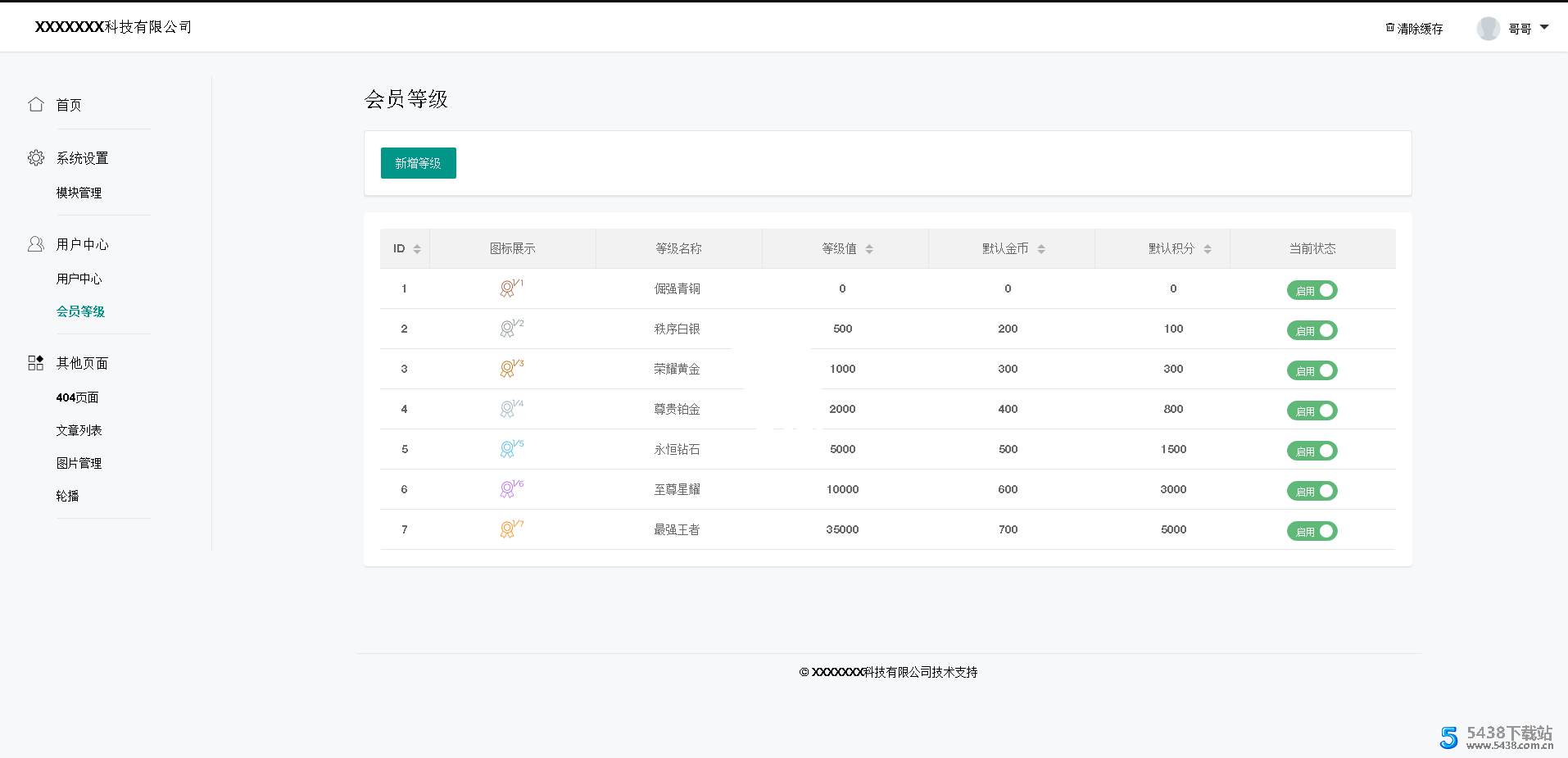Open the 文章列表 sidebar entry
Screen dimensions: 1568x758
point(79,429)
